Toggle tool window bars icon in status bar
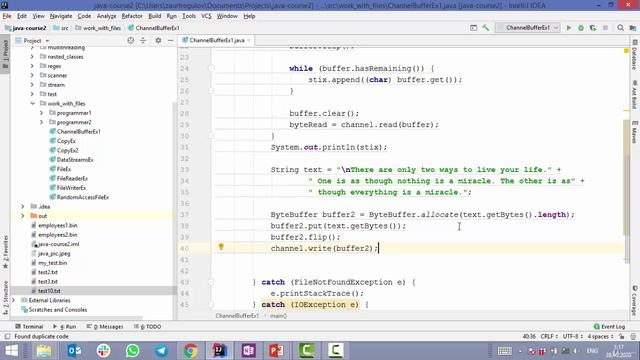 point(7,336)
